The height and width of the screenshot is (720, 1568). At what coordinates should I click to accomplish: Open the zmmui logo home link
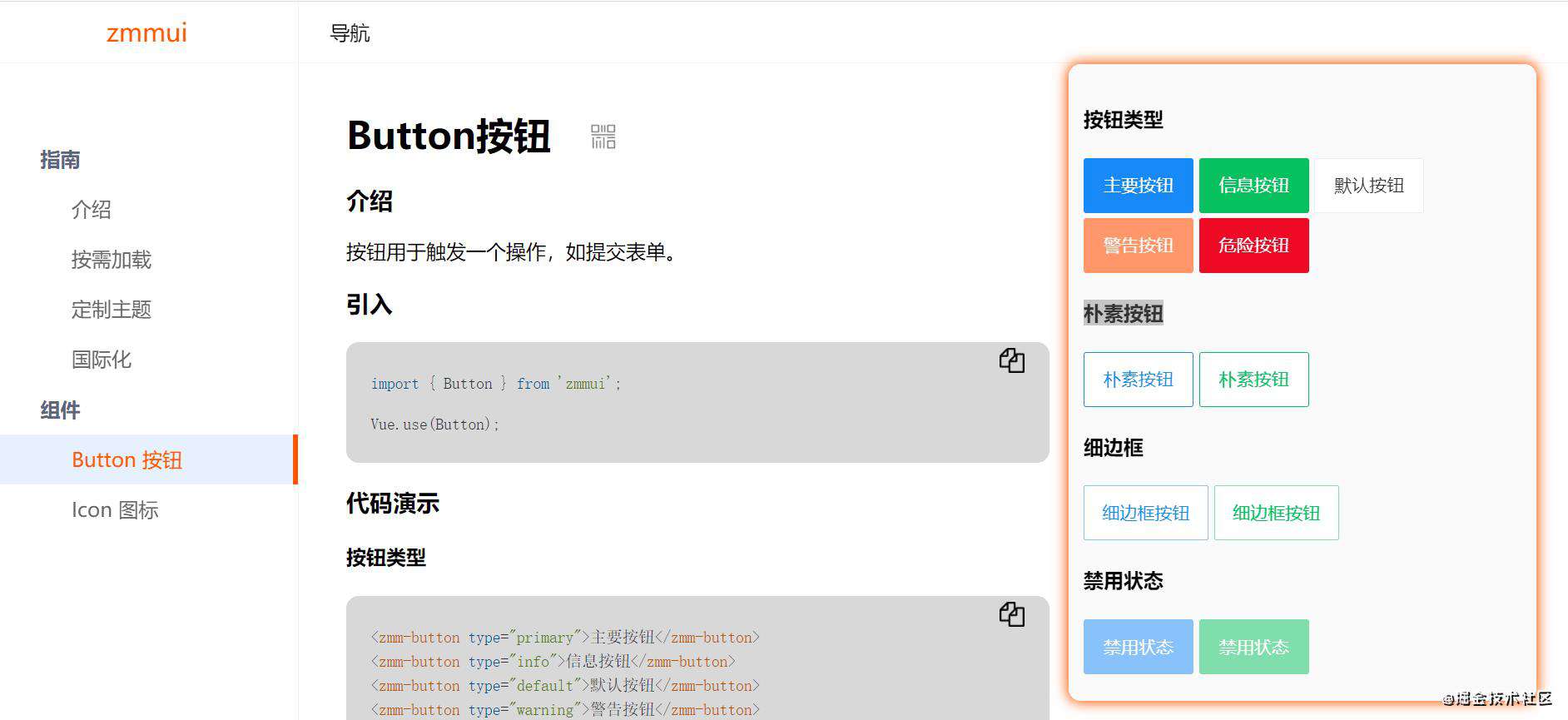point(146,32)
